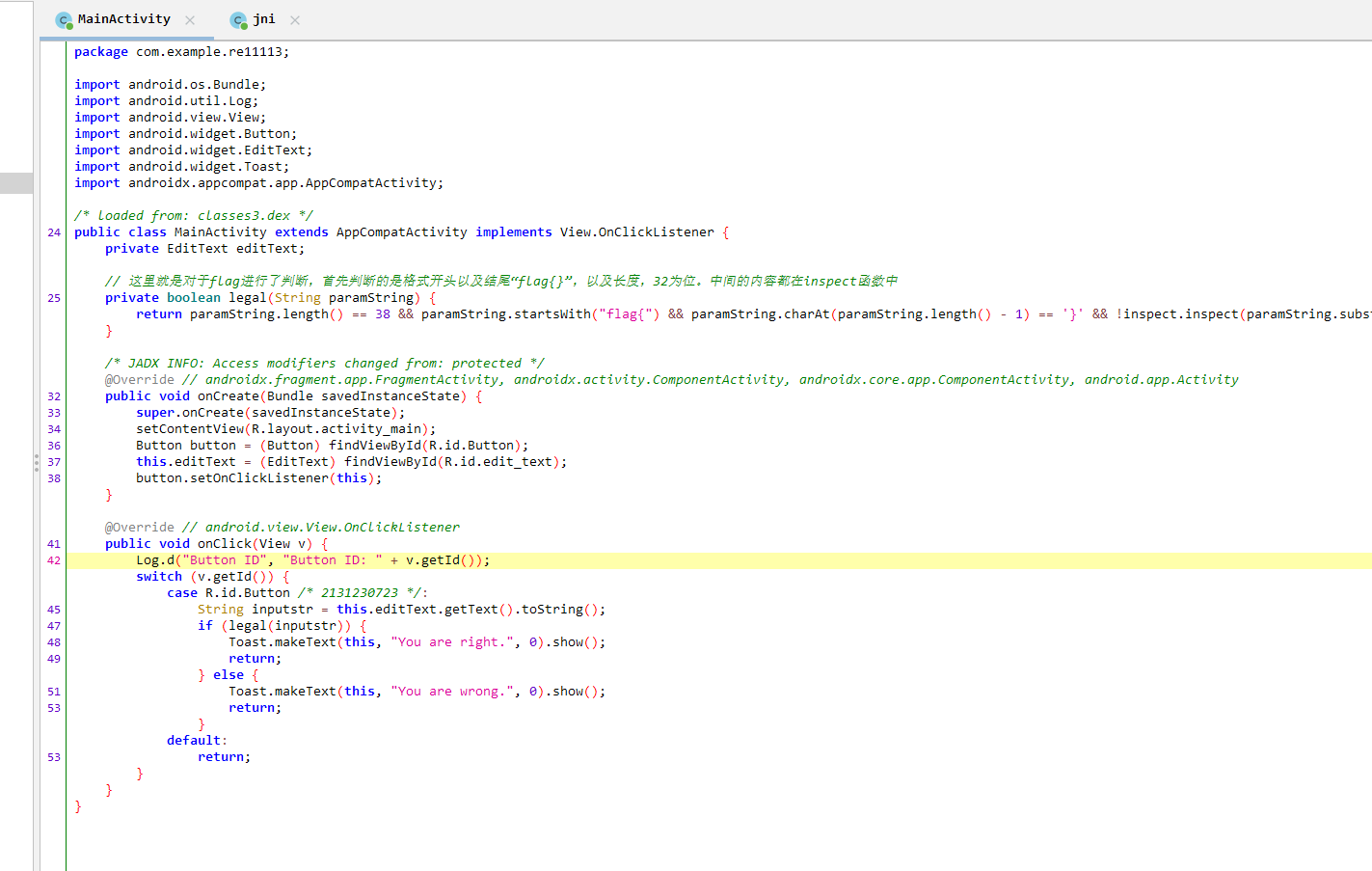1372x871 pixels.
Task: Click 'import android.widget.Toast;' line
Action: (181, 167)
